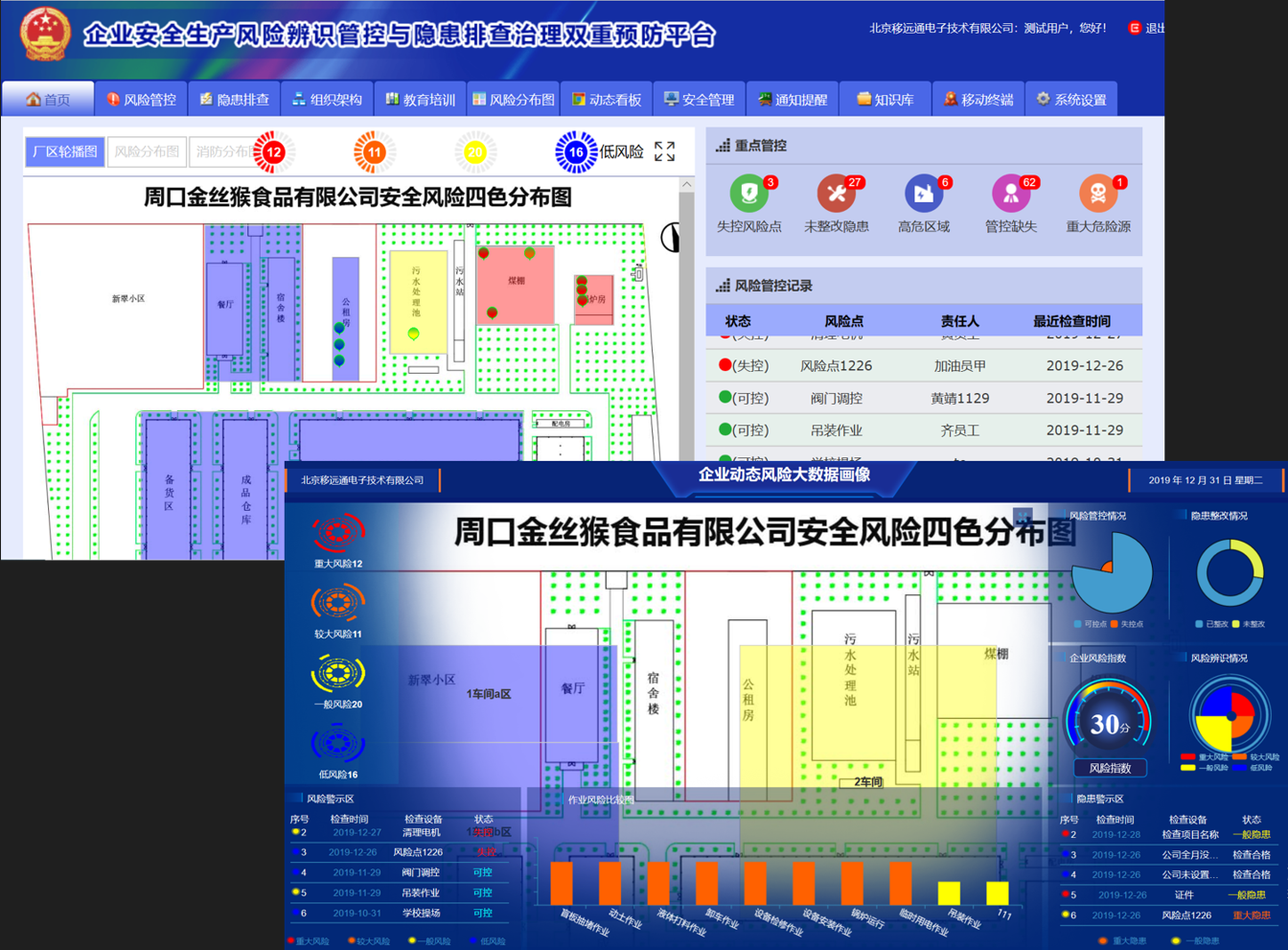Screen dimensions: 1288x950
Task: Click the 失控风险点 green shield icon
Action: [x=748, y=194]
